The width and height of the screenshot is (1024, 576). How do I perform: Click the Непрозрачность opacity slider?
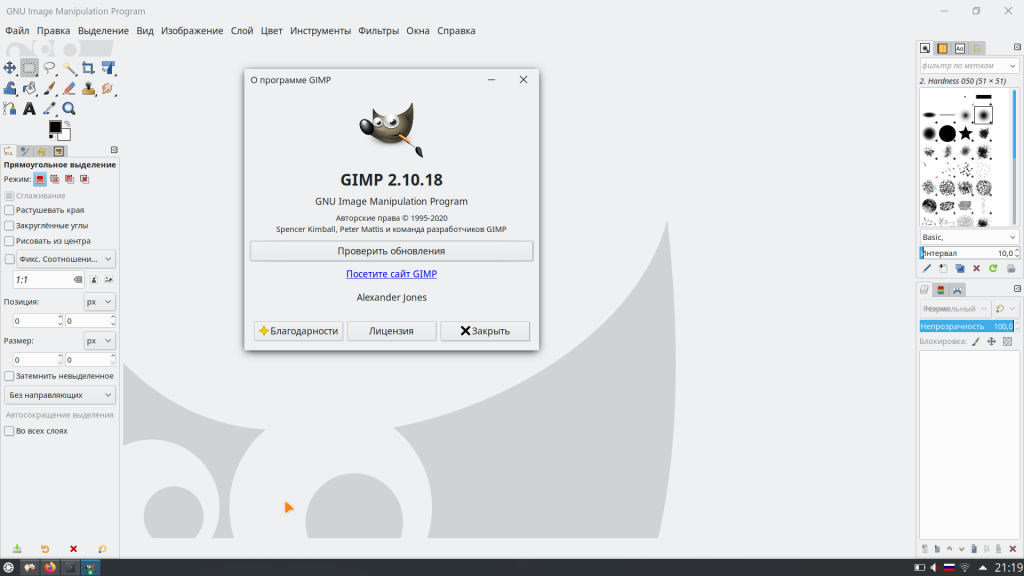click(967, 326)
